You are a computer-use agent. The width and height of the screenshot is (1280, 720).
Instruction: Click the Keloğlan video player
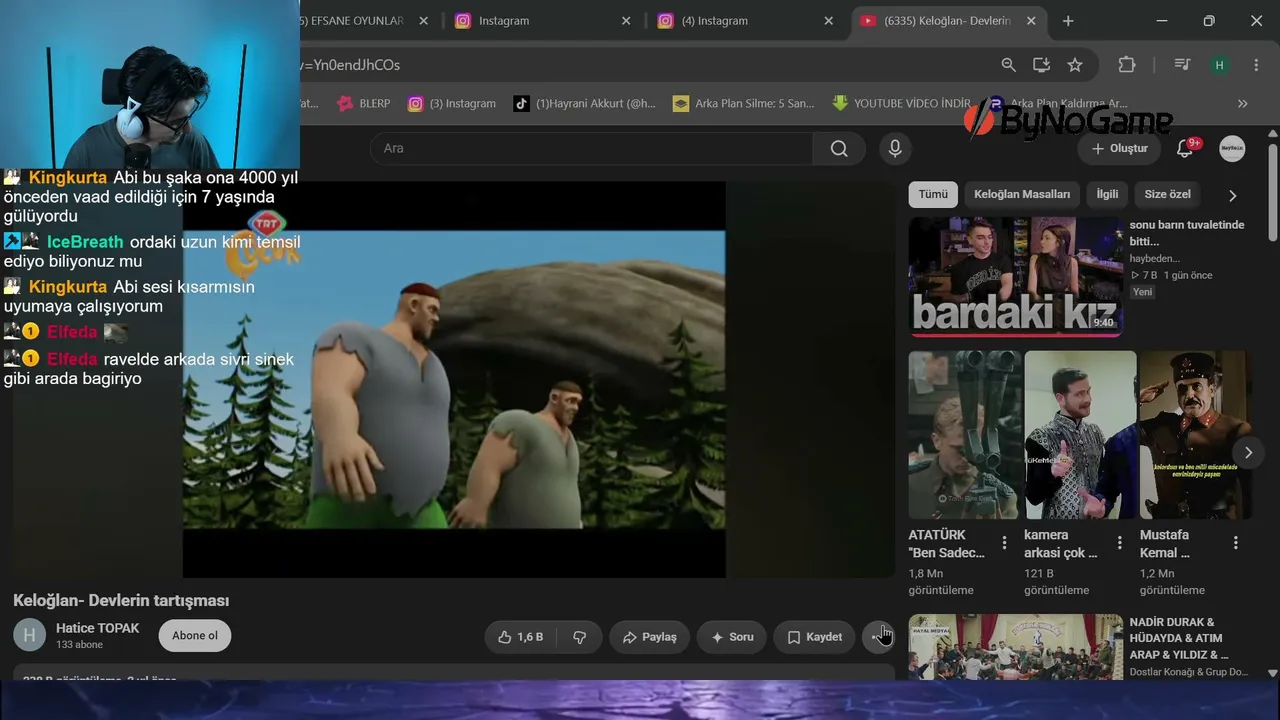tap(454, 379)
